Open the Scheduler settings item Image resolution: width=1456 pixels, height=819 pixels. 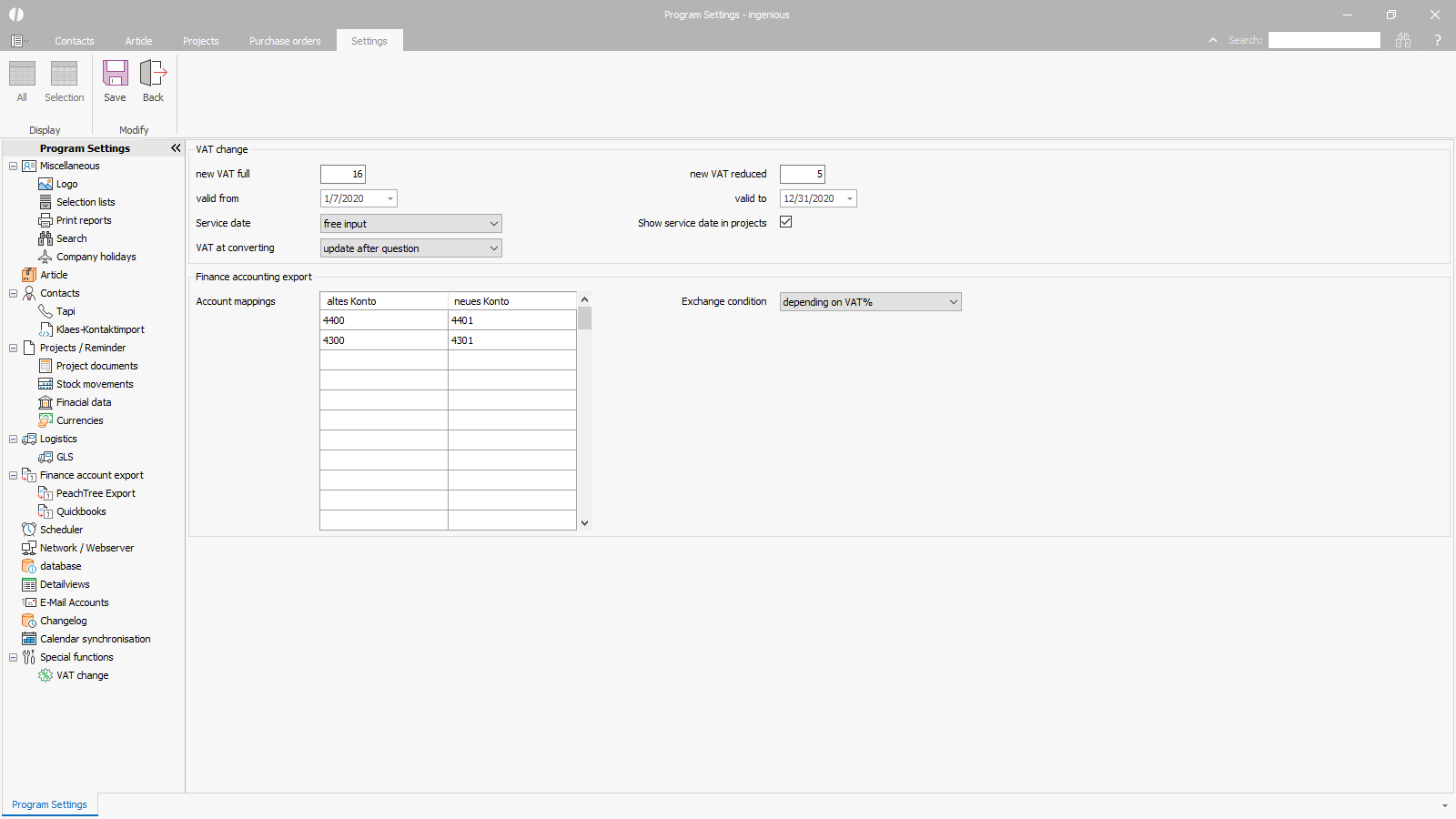coord(61,530)
